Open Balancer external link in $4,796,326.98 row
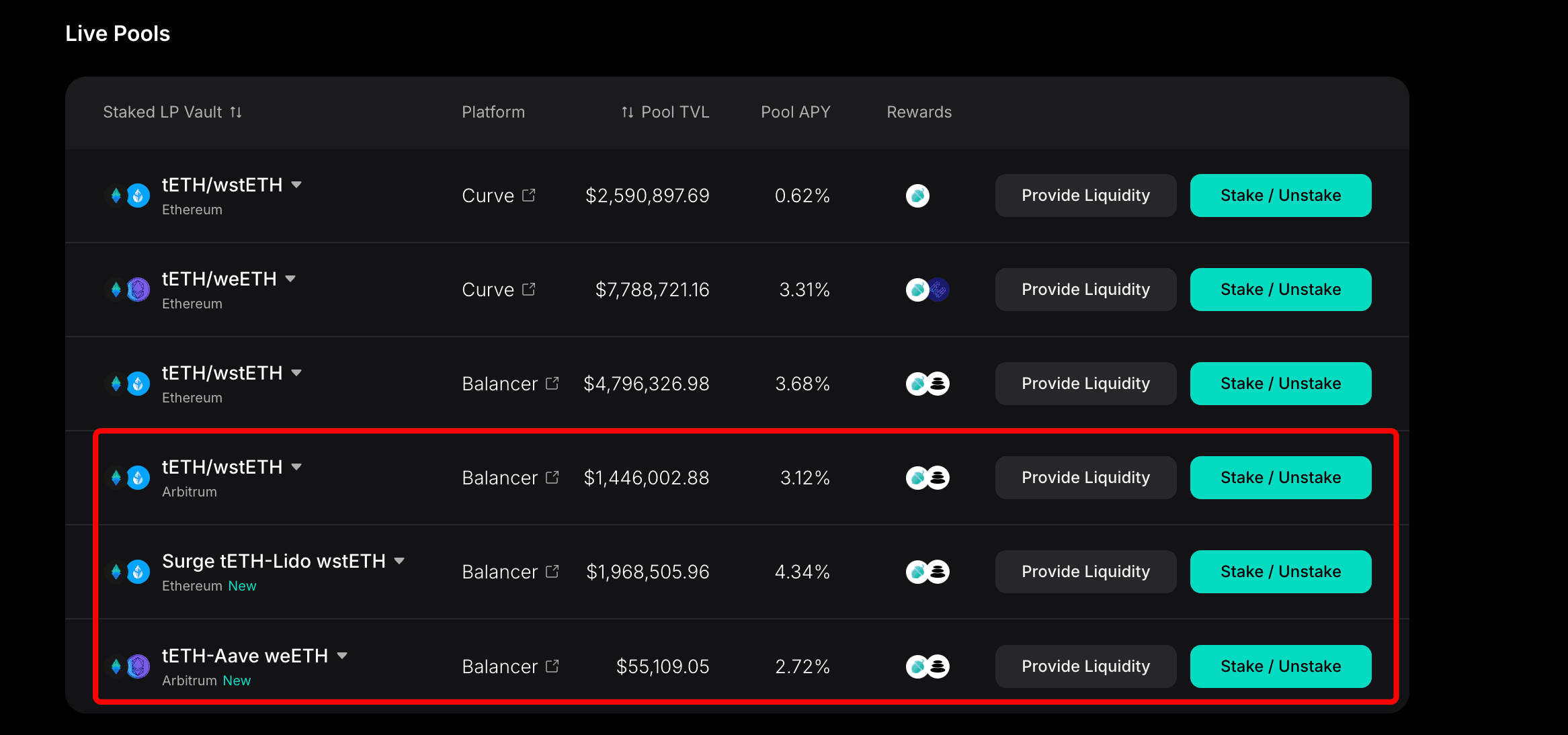 552,383
